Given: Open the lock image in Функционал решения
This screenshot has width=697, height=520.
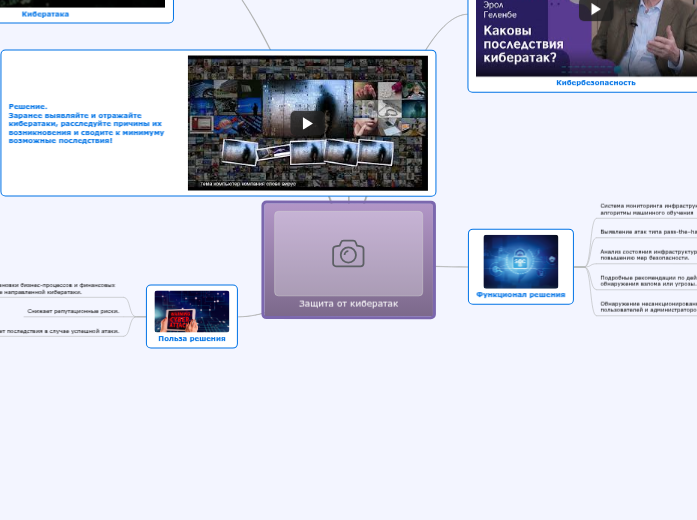Looking at the screenshot, I should click(520, 261).
